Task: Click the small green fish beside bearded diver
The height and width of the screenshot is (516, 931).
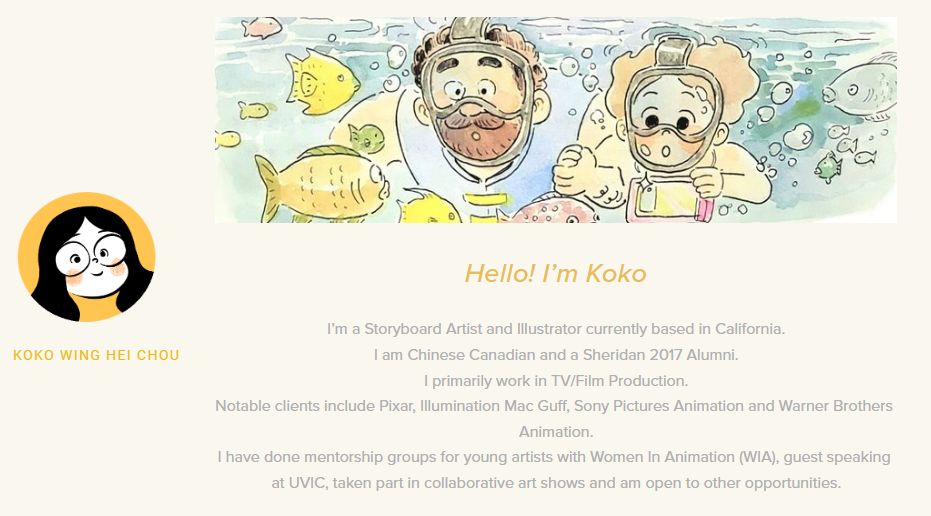Action: [366, 138]
